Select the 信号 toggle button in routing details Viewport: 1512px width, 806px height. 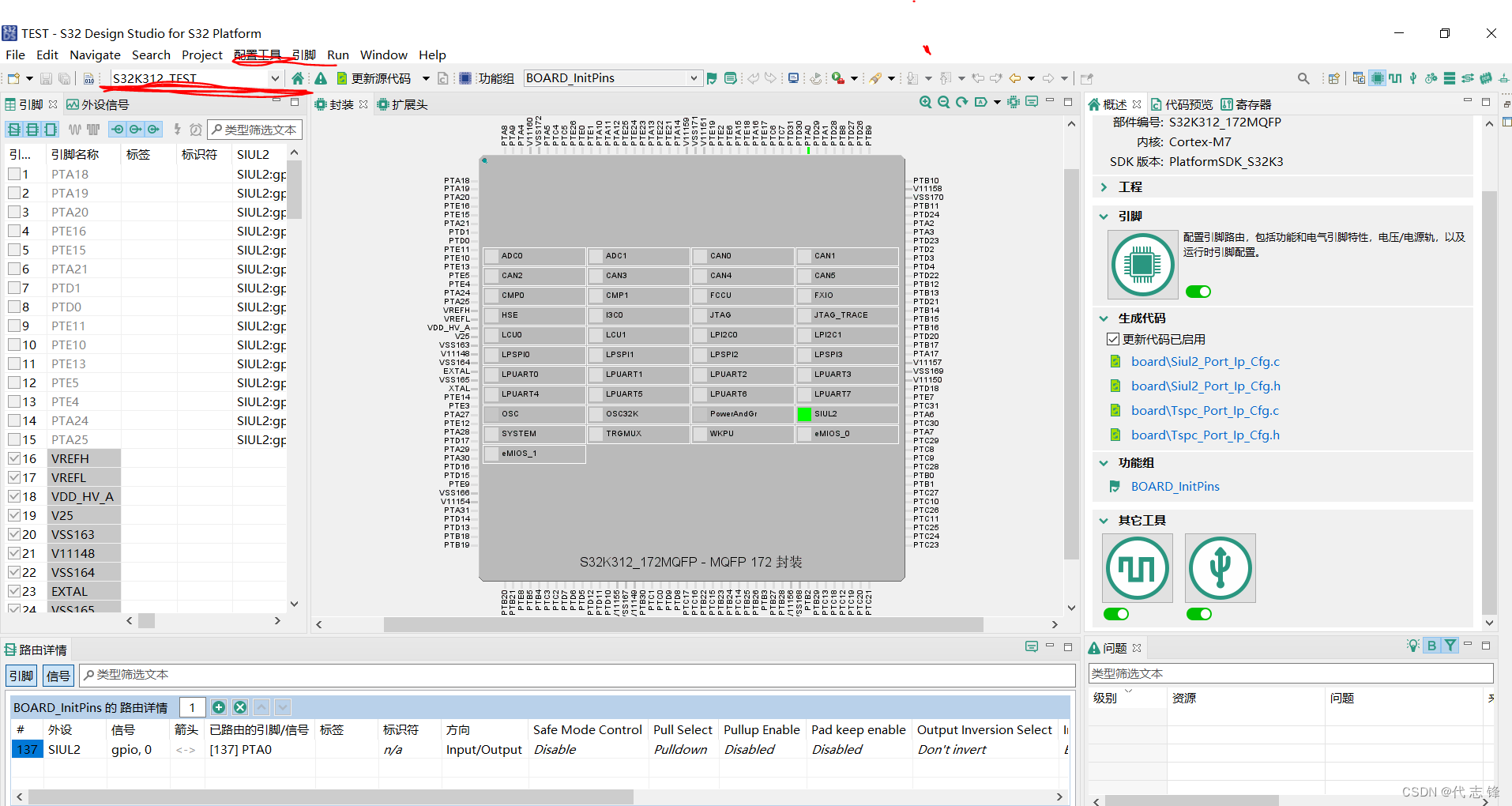click(x=58, y=676)
